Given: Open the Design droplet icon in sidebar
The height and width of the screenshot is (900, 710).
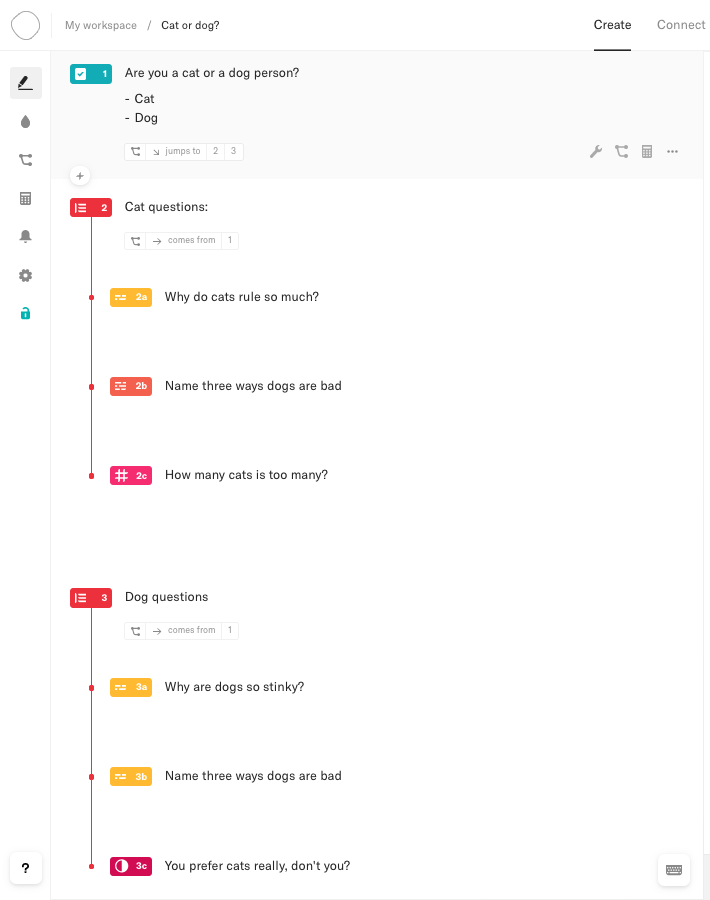Looking at the screenshot, I should click(x=25, y=122).
